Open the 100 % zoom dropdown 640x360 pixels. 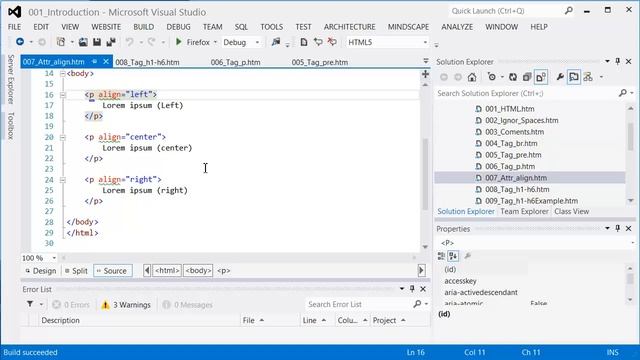tap(54, 258)
